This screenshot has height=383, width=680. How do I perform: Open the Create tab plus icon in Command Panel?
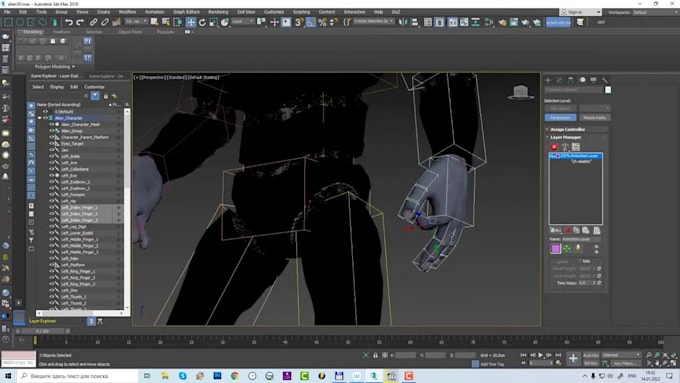pos(548,80)
